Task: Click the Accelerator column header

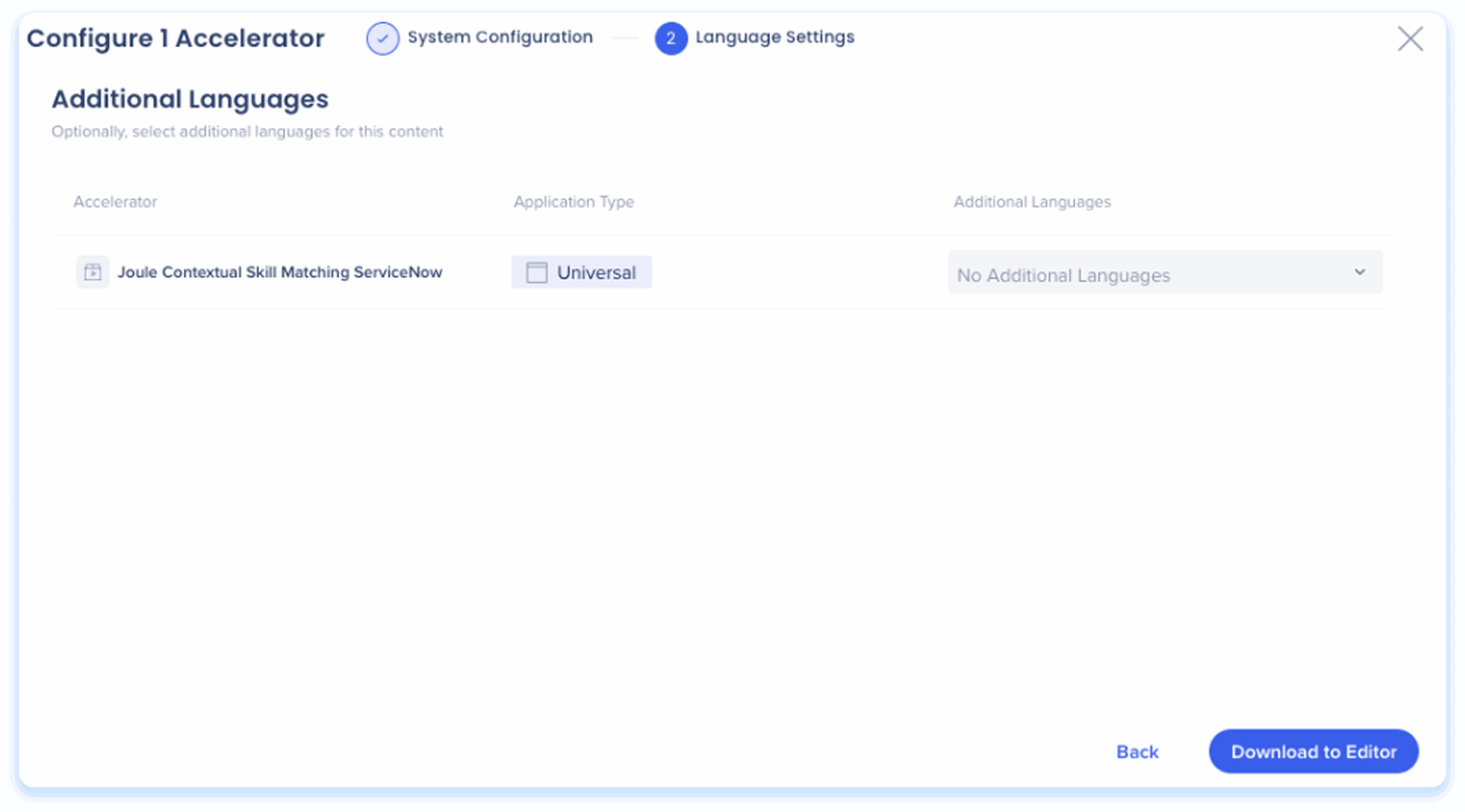Action: click(x=115, y=202)
